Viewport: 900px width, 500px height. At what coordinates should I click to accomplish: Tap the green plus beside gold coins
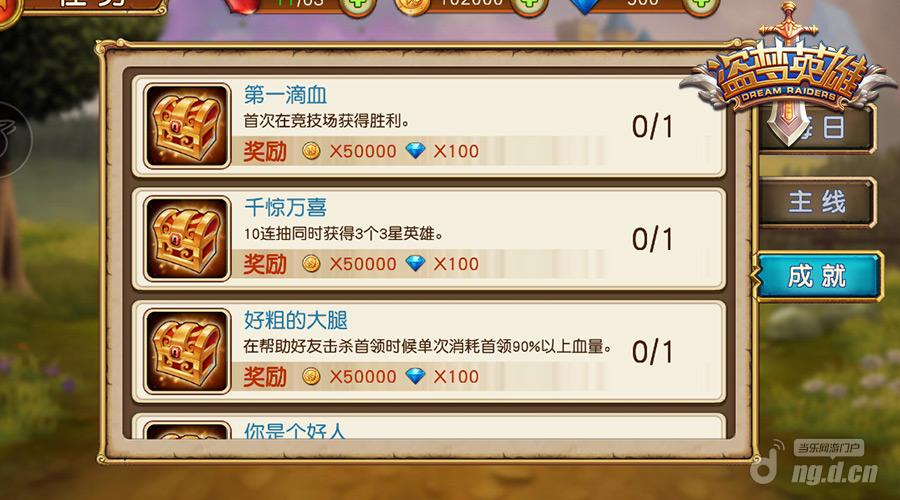click(x=529, y=6)
